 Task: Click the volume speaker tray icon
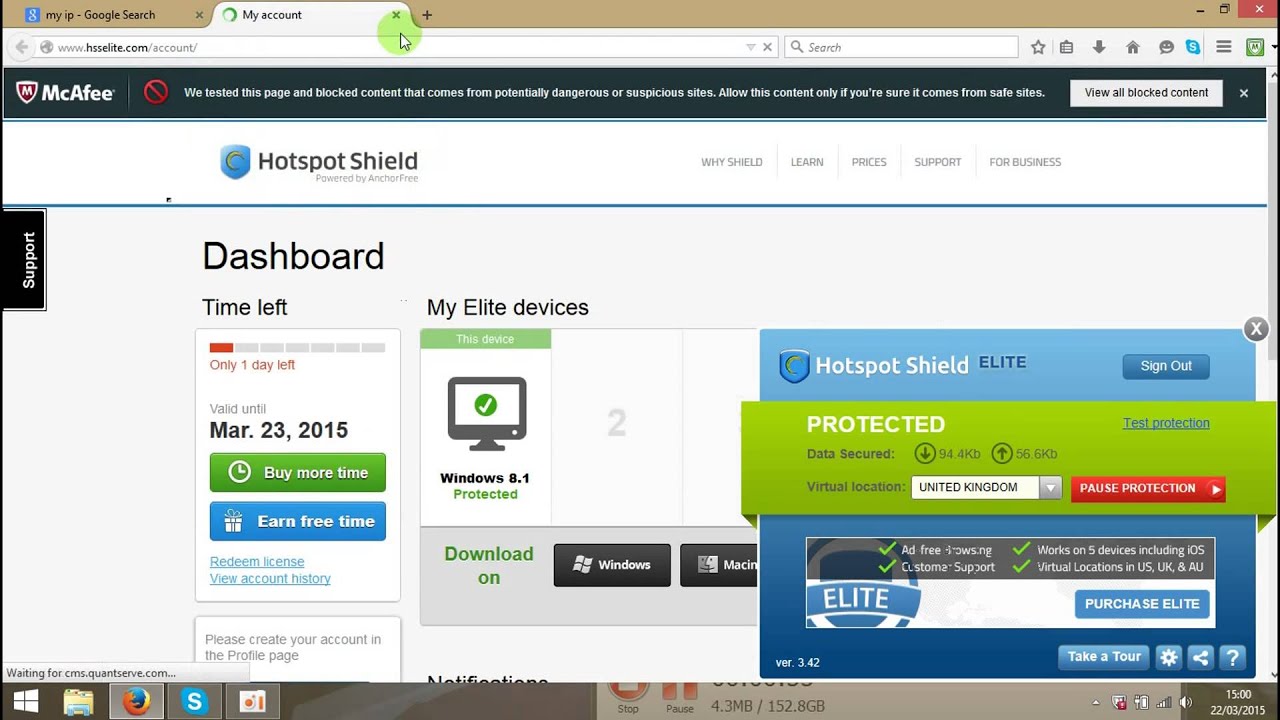pos(1186,702)
